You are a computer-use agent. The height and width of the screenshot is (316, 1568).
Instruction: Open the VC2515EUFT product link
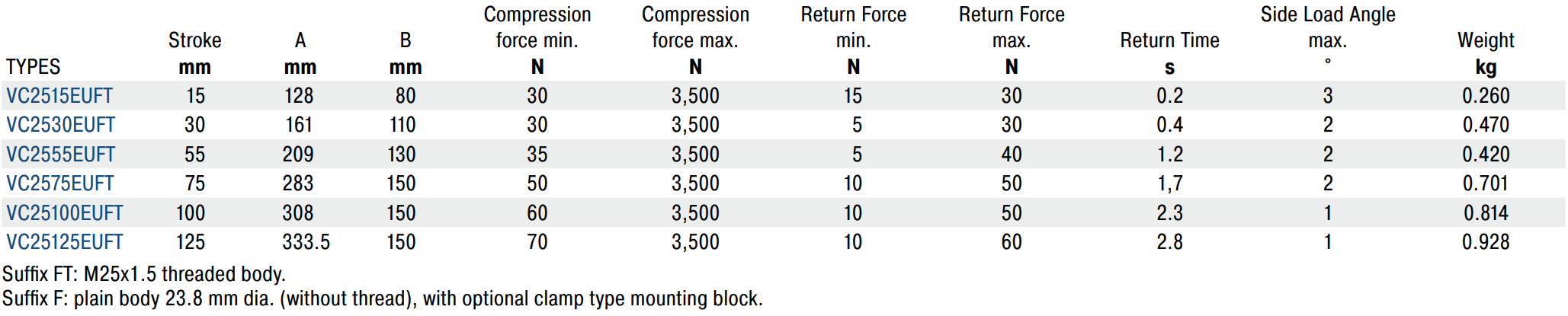click(x=59, y=96)
